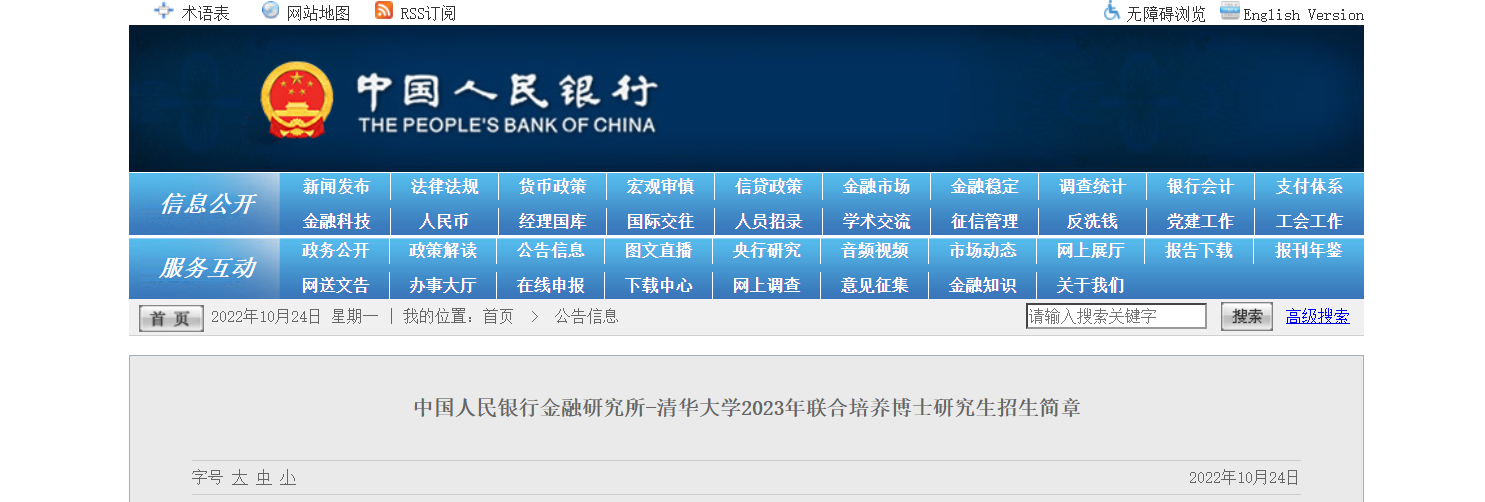Click the 首页 home button

[x=171, y=318]
